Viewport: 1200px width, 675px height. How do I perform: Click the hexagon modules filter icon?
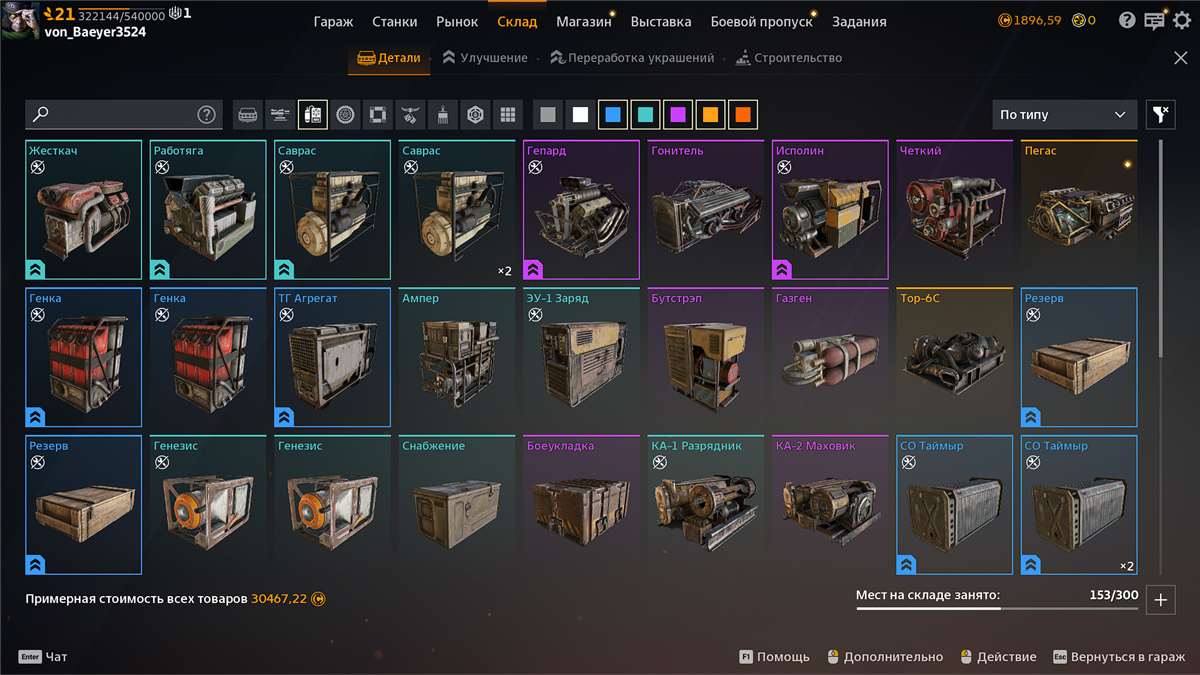[476, 114]
